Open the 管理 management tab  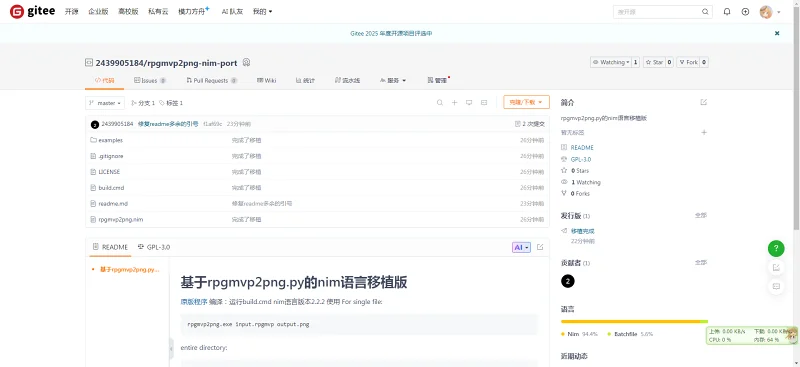[x=437, y=81]
